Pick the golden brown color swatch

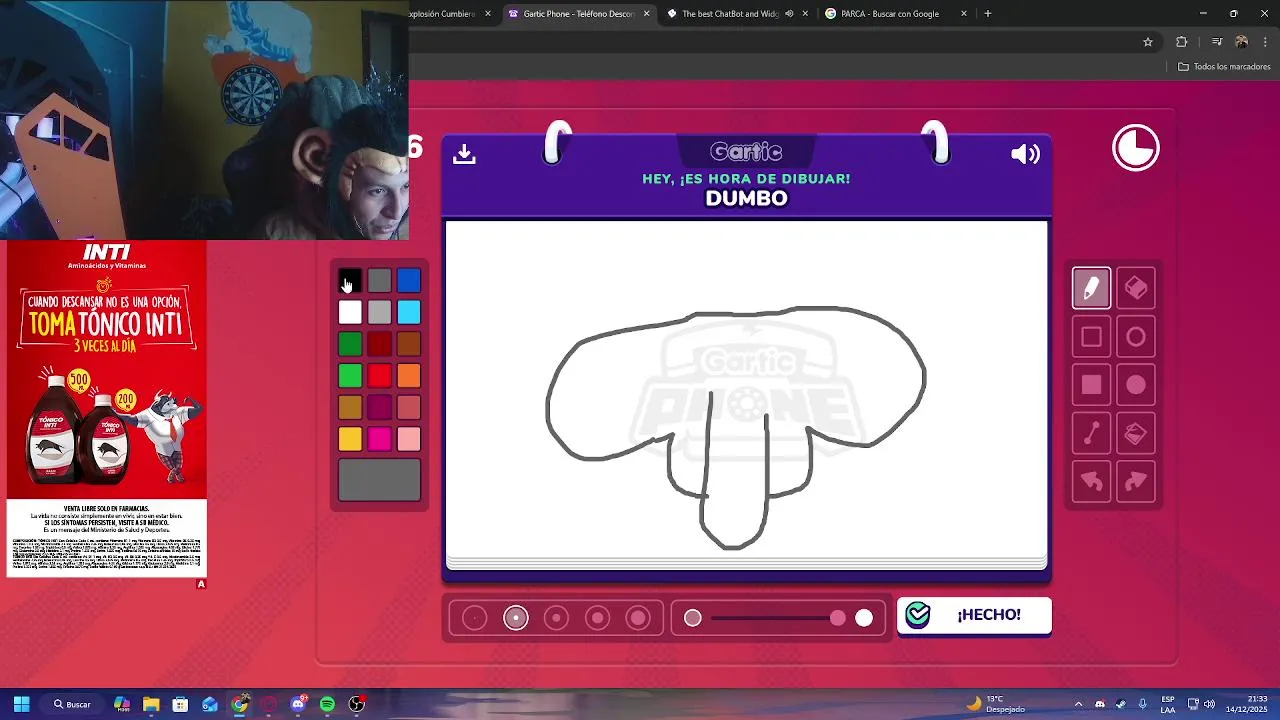(350, 408)
